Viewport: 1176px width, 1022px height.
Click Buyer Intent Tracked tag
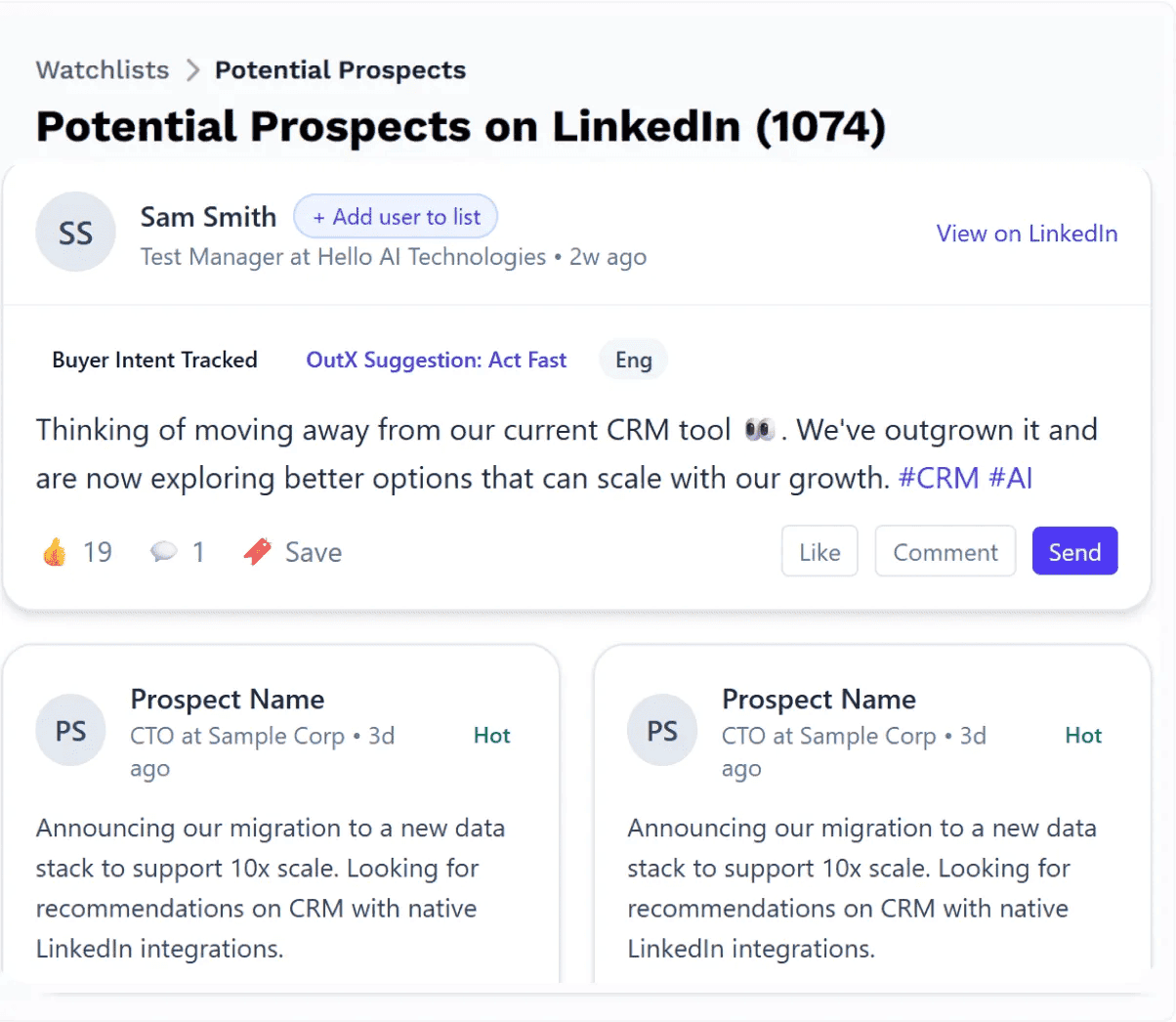[x=154, y=360]
